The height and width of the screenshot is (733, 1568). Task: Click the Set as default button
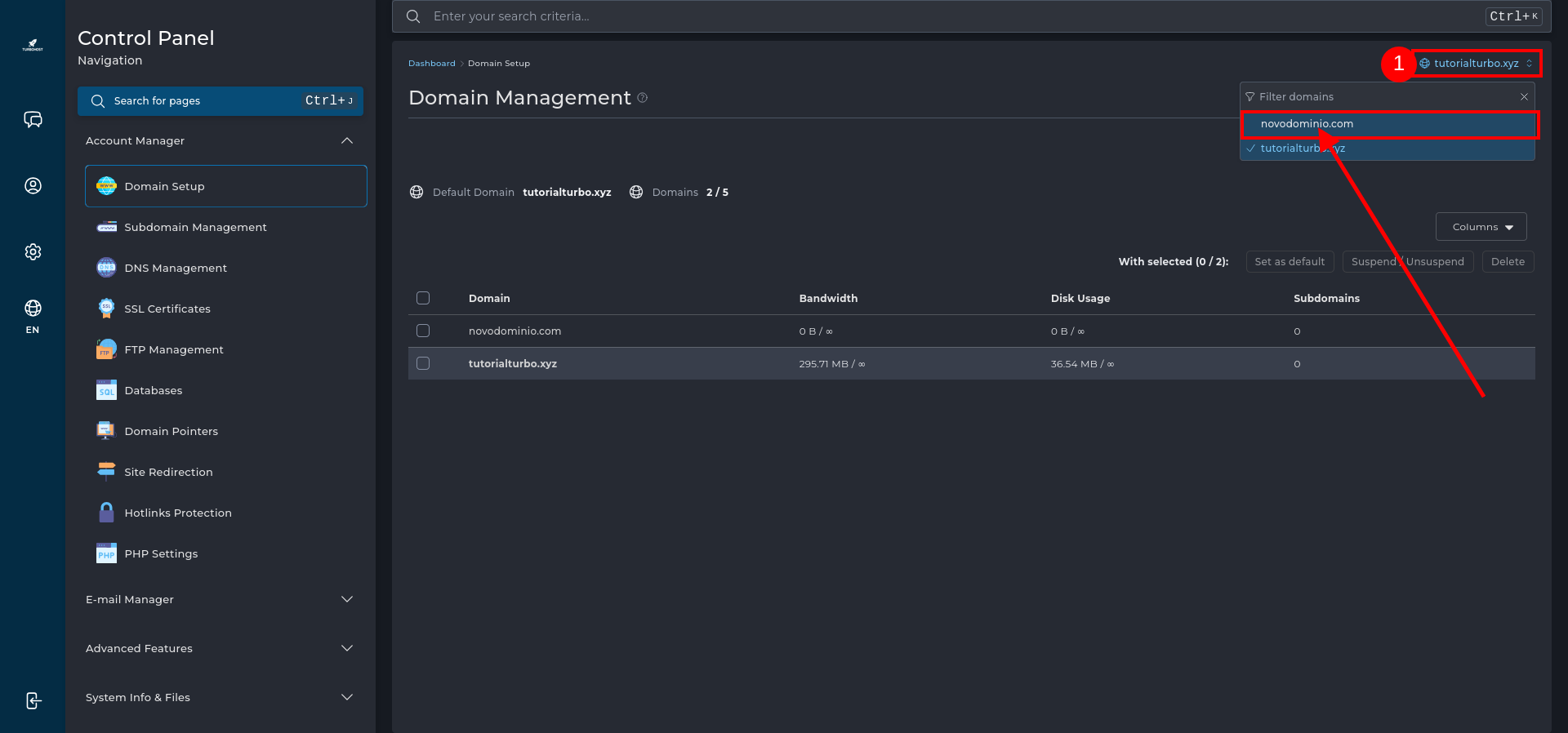click(1290, 262)
